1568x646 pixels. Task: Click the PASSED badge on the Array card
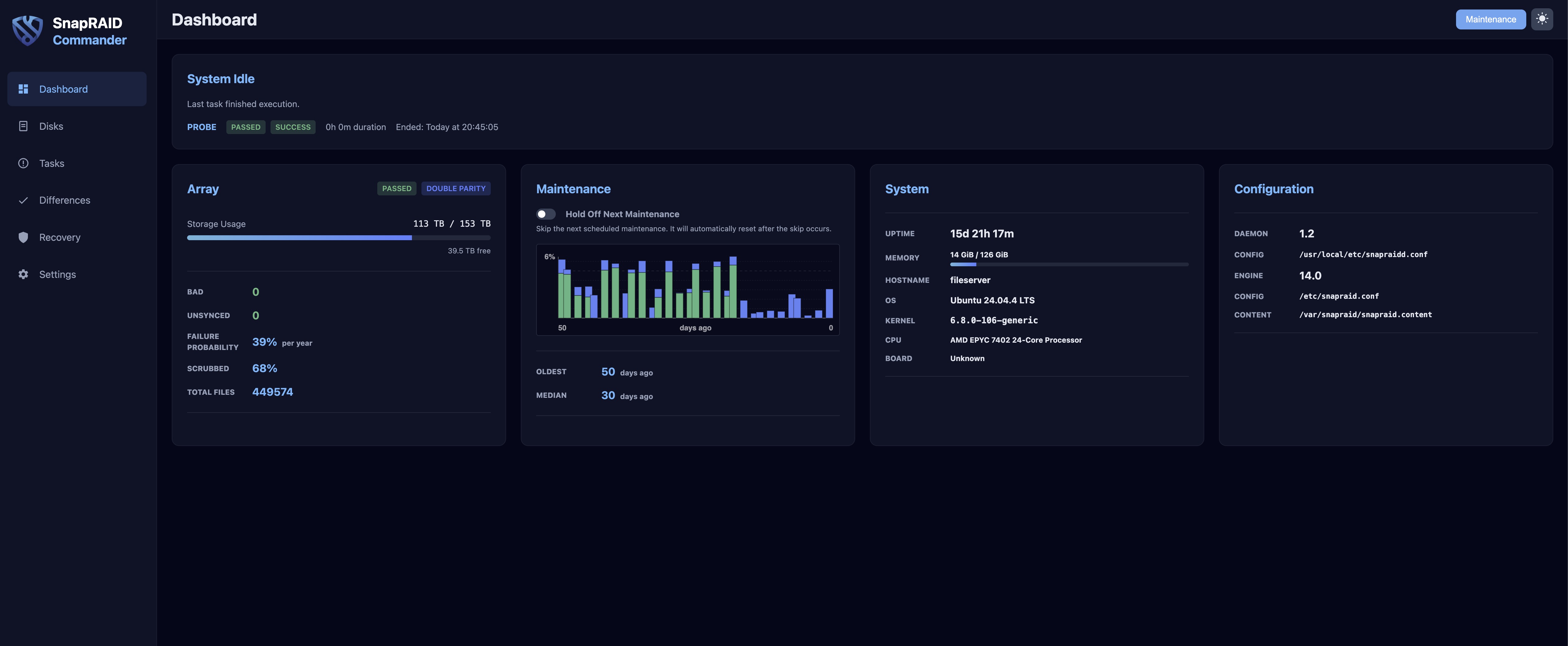(396, 188)
